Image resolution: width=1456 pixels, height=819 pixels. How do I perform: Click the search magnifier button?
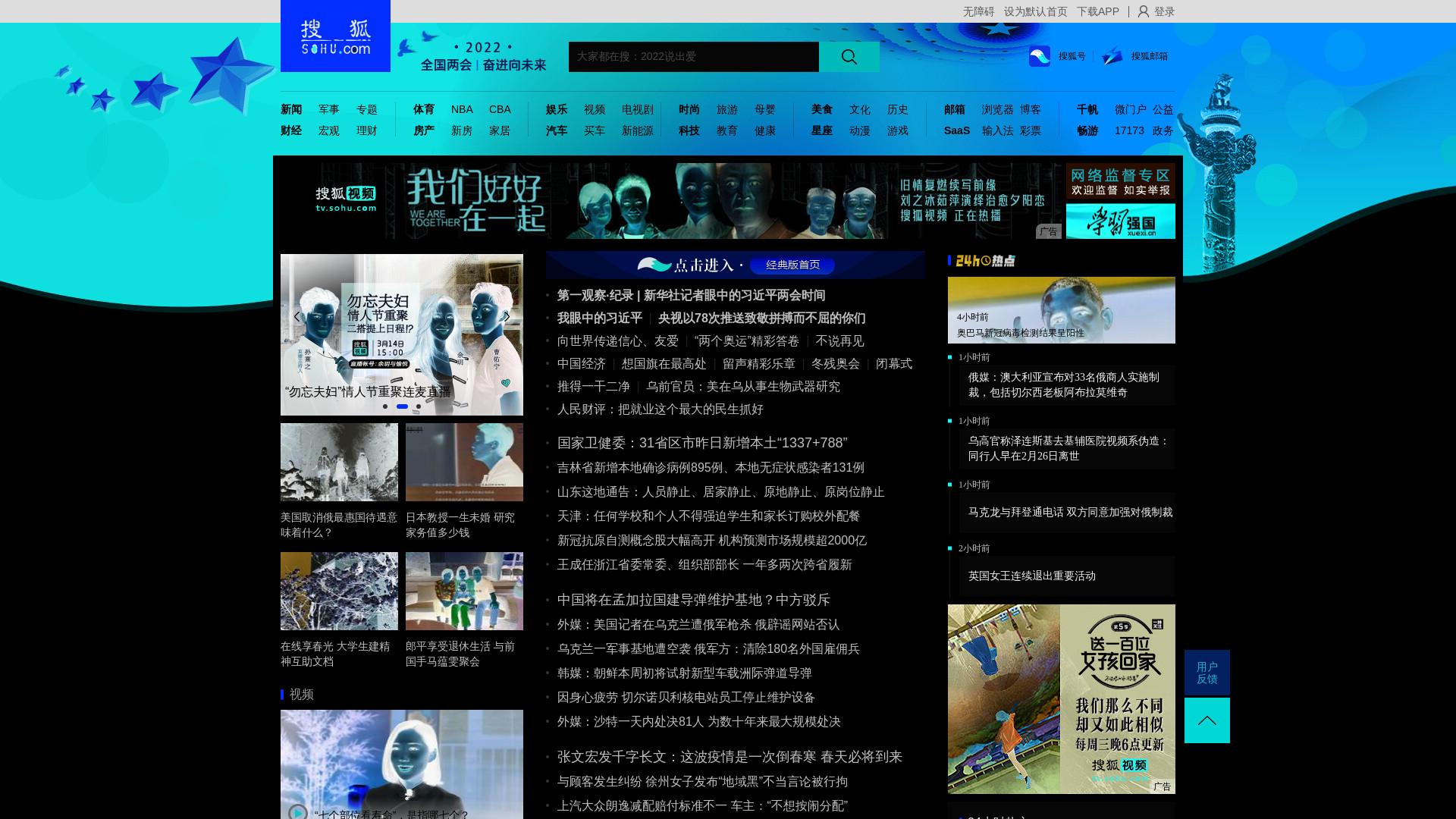[849, 57]
